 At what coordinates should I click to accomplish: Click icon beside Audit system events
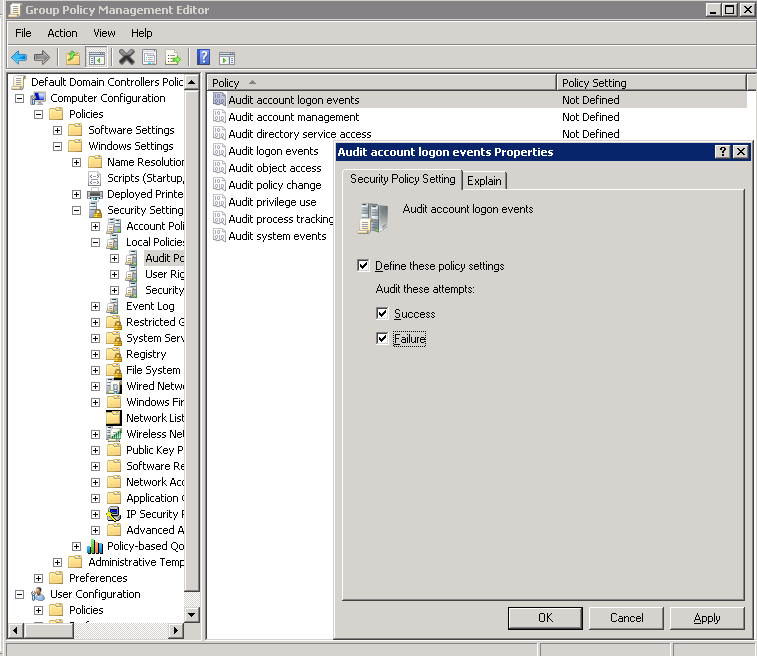click(219, 236)
